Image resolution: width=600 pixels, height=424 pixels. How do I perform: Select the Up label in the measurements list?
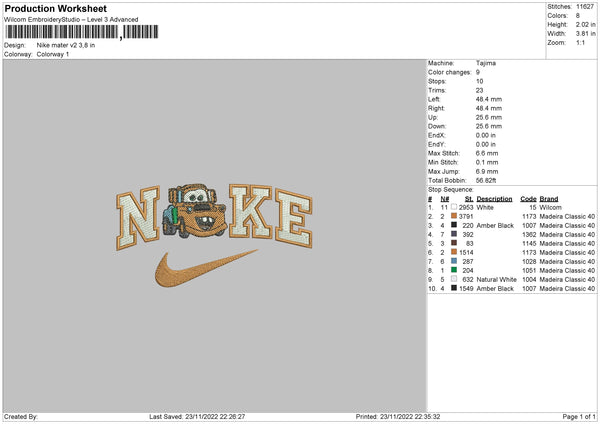[433, 117]
